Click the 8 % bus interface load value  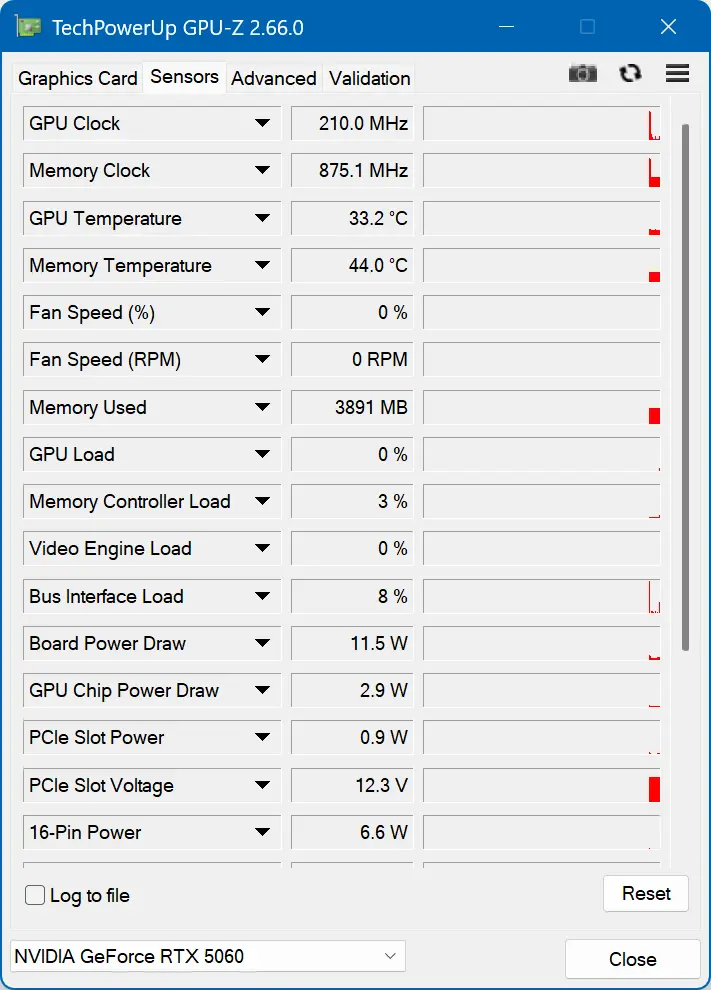click(x=352, y=596)
